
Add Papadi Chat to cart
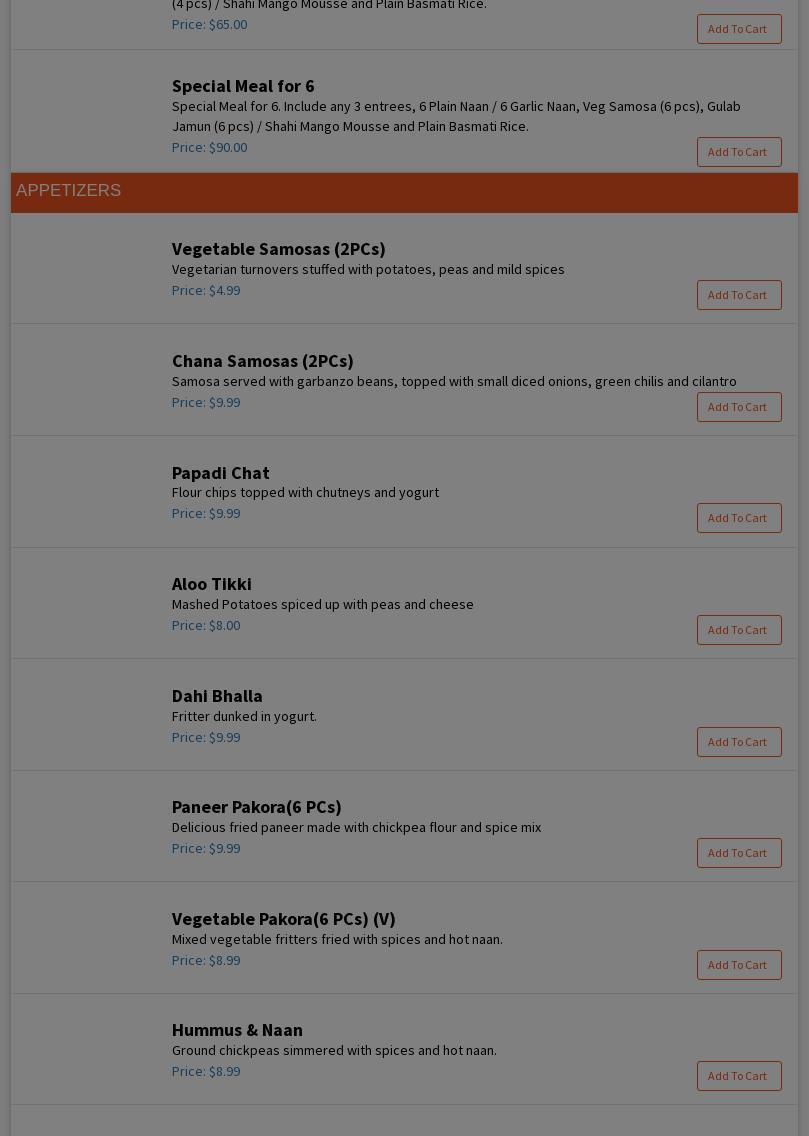pyautogui.click(x=739, y=518)
